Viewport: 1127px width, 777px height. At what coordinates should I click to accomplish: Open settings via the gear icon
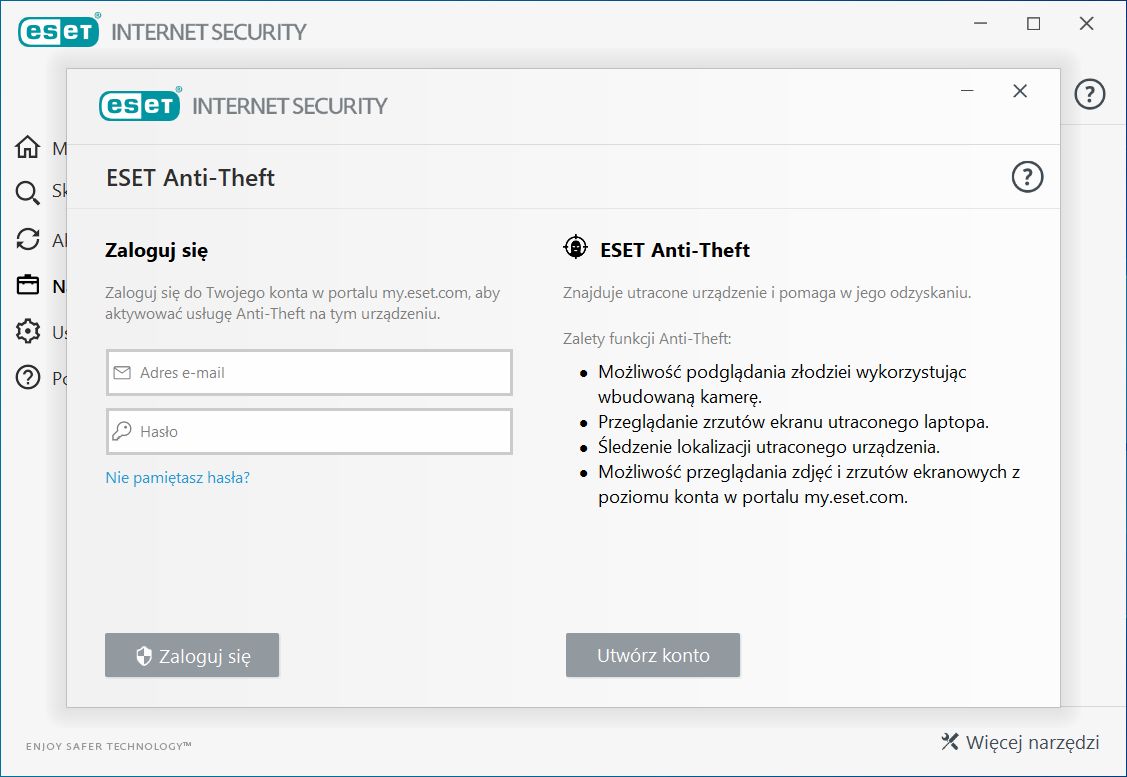click(27, 331)
